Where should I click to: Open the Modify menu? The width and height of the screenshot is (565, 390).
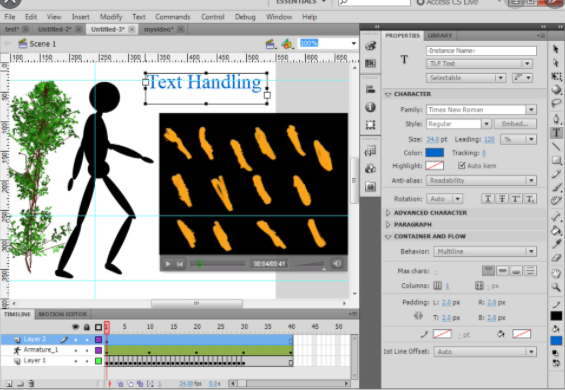(x=111, y=17)
